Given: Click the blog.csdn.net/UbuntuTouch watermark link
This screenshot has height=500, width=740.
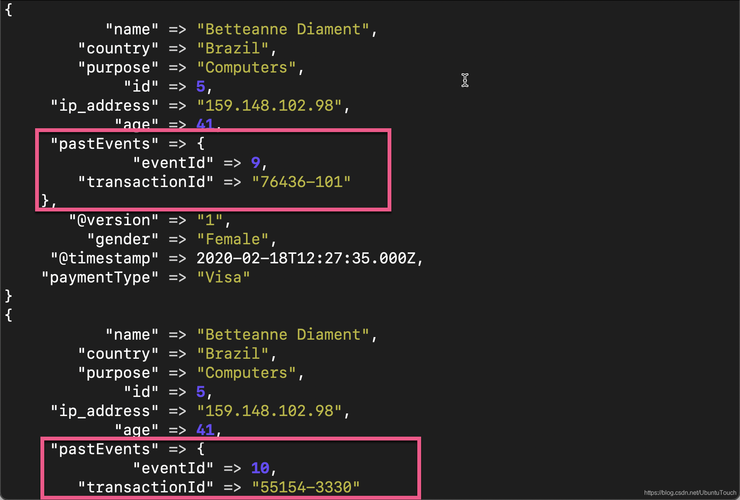Looking at the screenshot, I should [x=690, y=493].
